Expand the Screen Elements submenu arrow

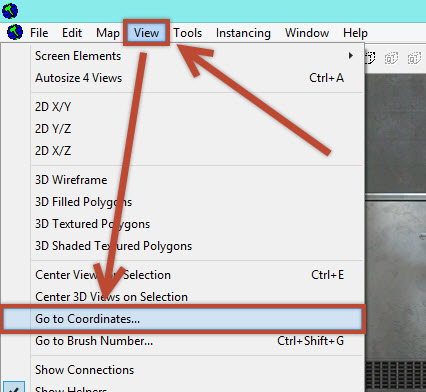click(x=350, y=56)
